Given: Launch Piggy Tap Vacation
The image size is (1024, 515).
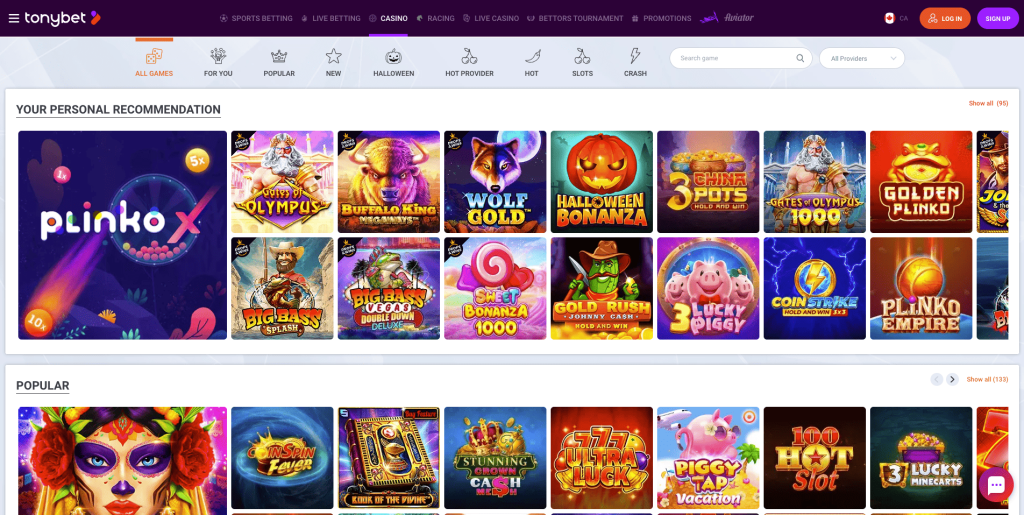Looking at the screenshot, I should point(708,458).
